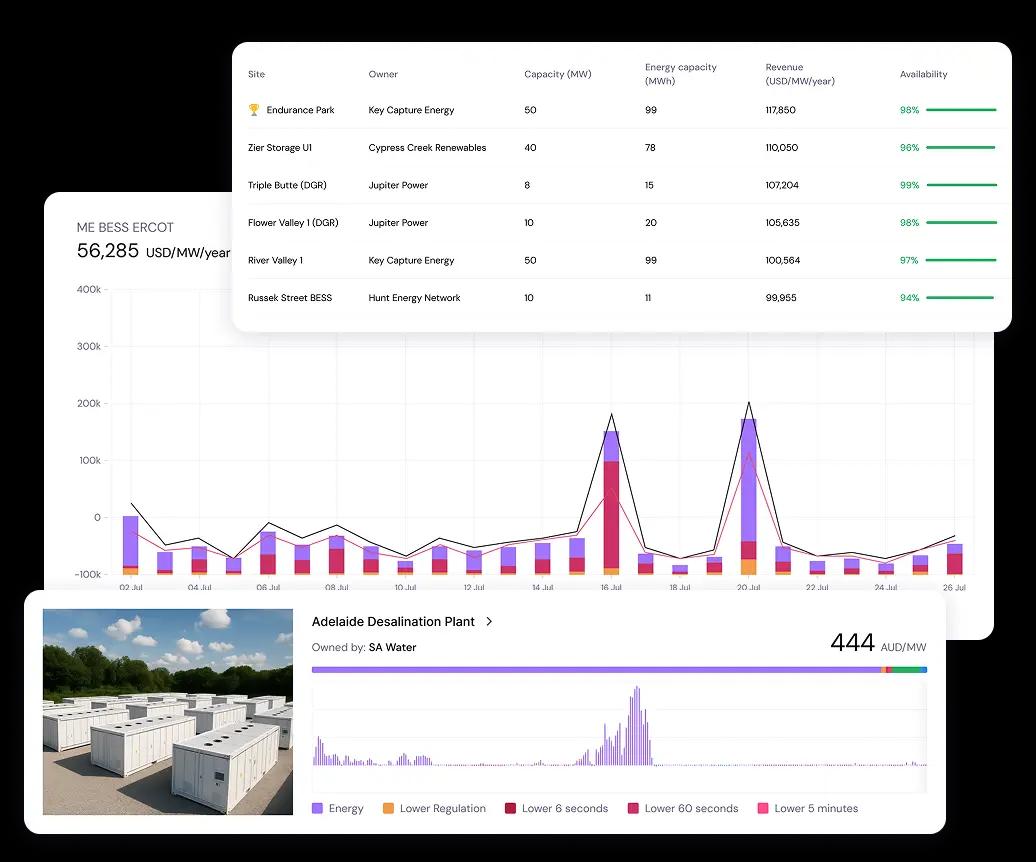The image size is (1036, 862).
Task: Click the 98% availability bar for Endurance Park
Action: (960, 110)
